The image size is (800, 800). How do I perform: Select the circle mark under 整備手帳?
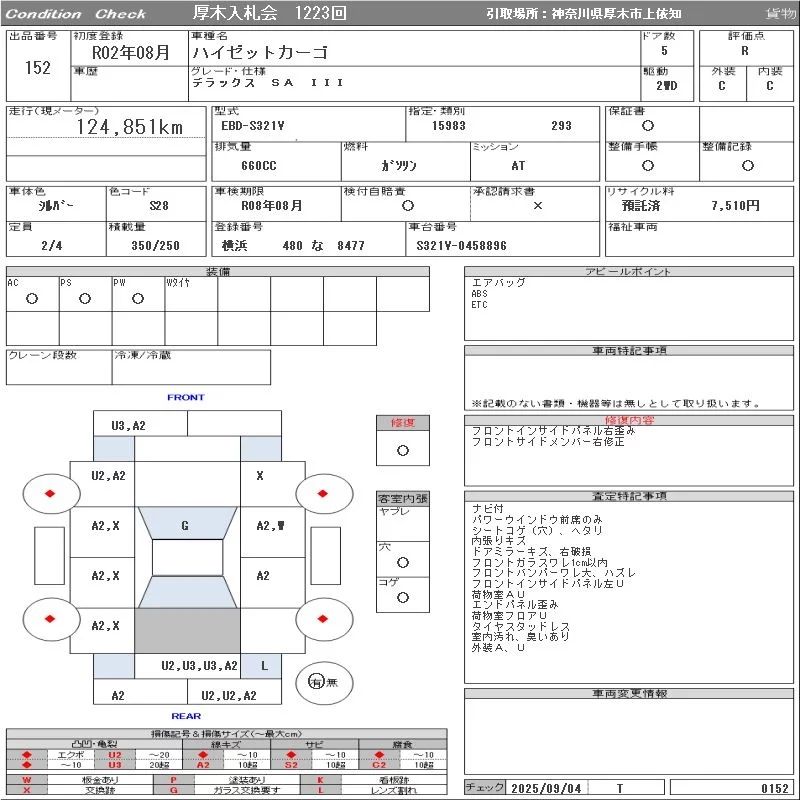click(648, 165)
